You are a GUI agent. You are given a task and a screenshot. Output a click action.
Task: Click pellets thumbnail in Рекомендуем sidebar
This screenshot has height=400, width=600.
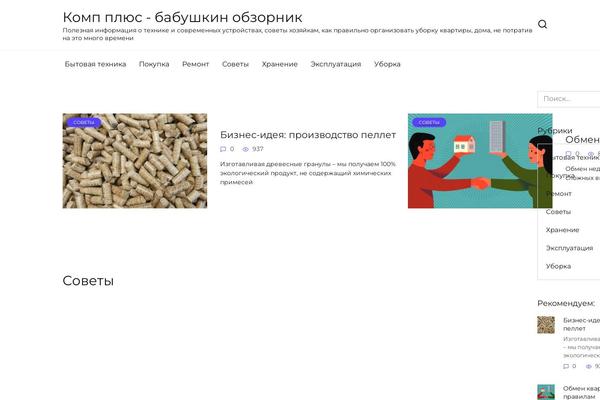click(546, 325)
